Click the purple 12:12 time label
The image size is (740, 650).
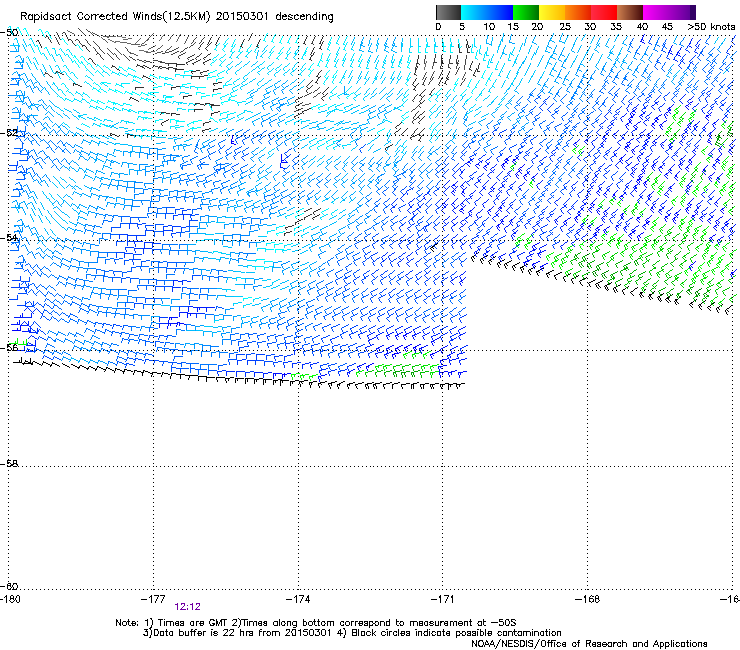pos(187,607)
